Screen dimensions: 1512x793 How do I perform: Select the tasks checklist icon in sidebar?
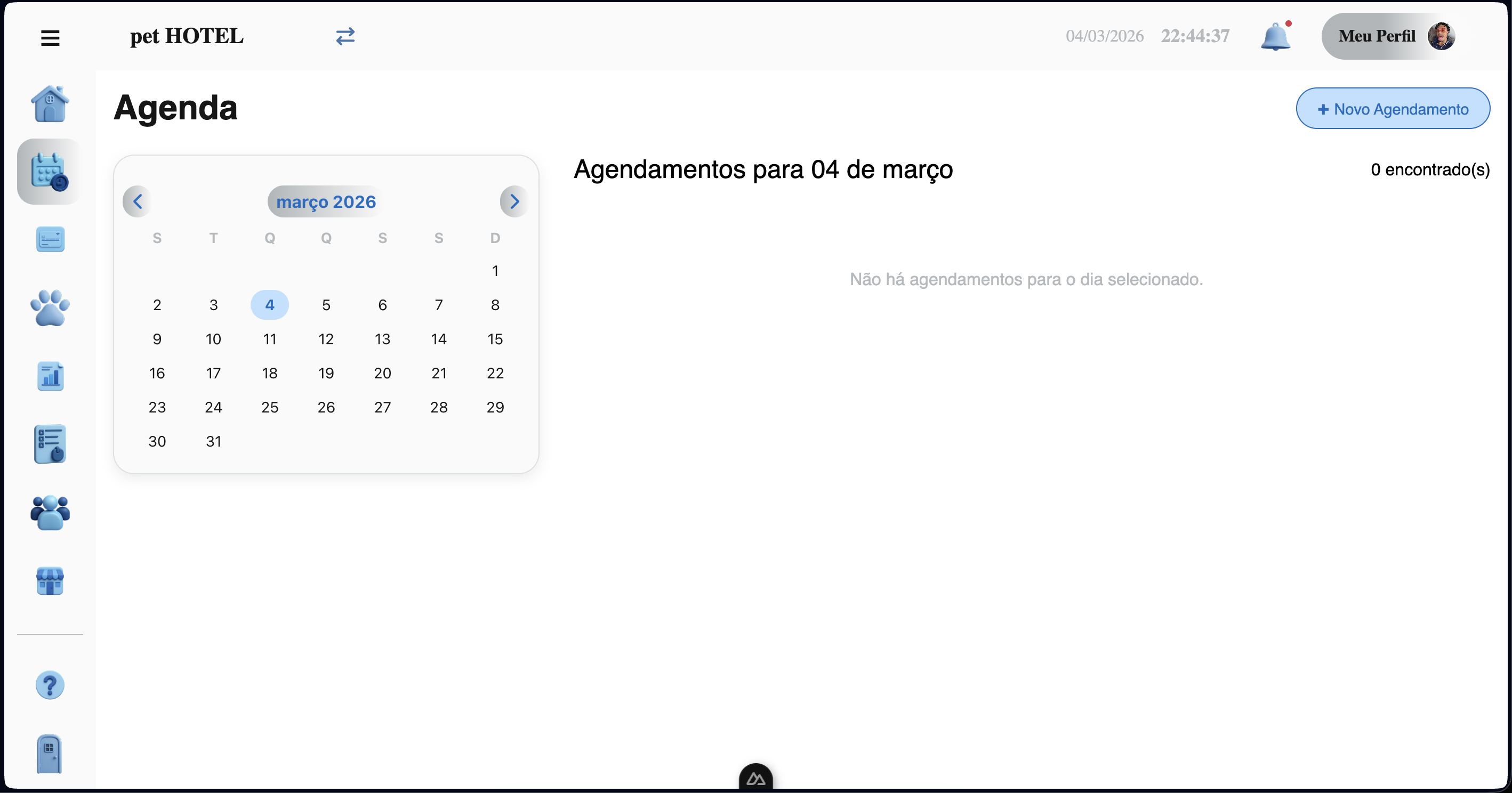point(50,444)
